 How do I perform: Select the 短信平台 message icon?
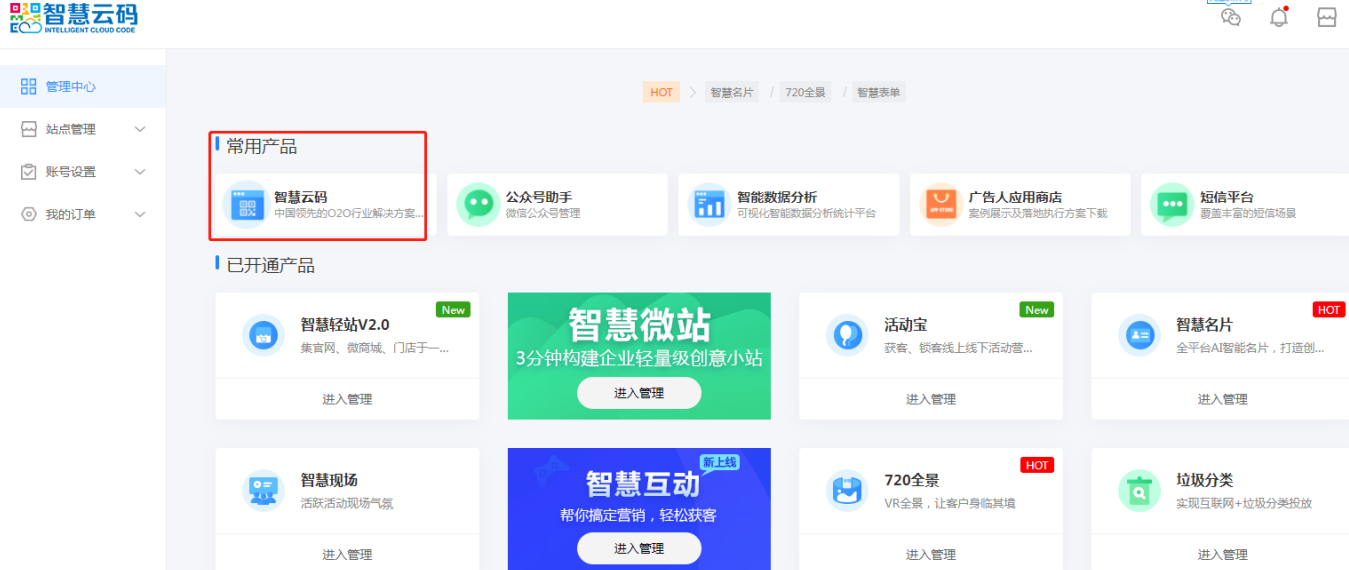tap(1171, 204)
